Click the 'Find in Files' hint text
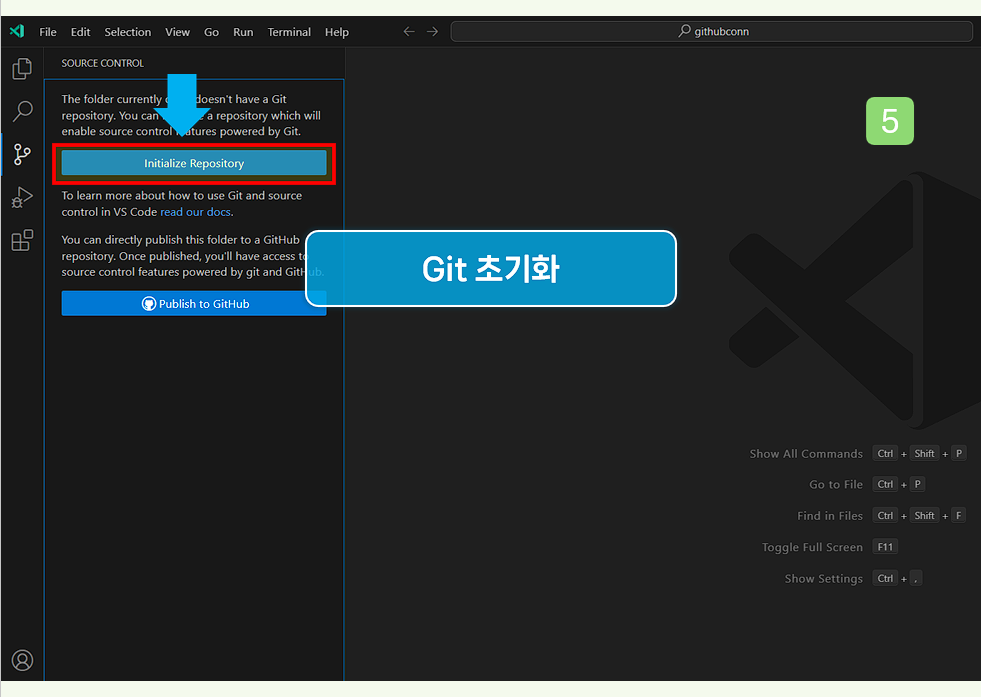 pos(830,516)
